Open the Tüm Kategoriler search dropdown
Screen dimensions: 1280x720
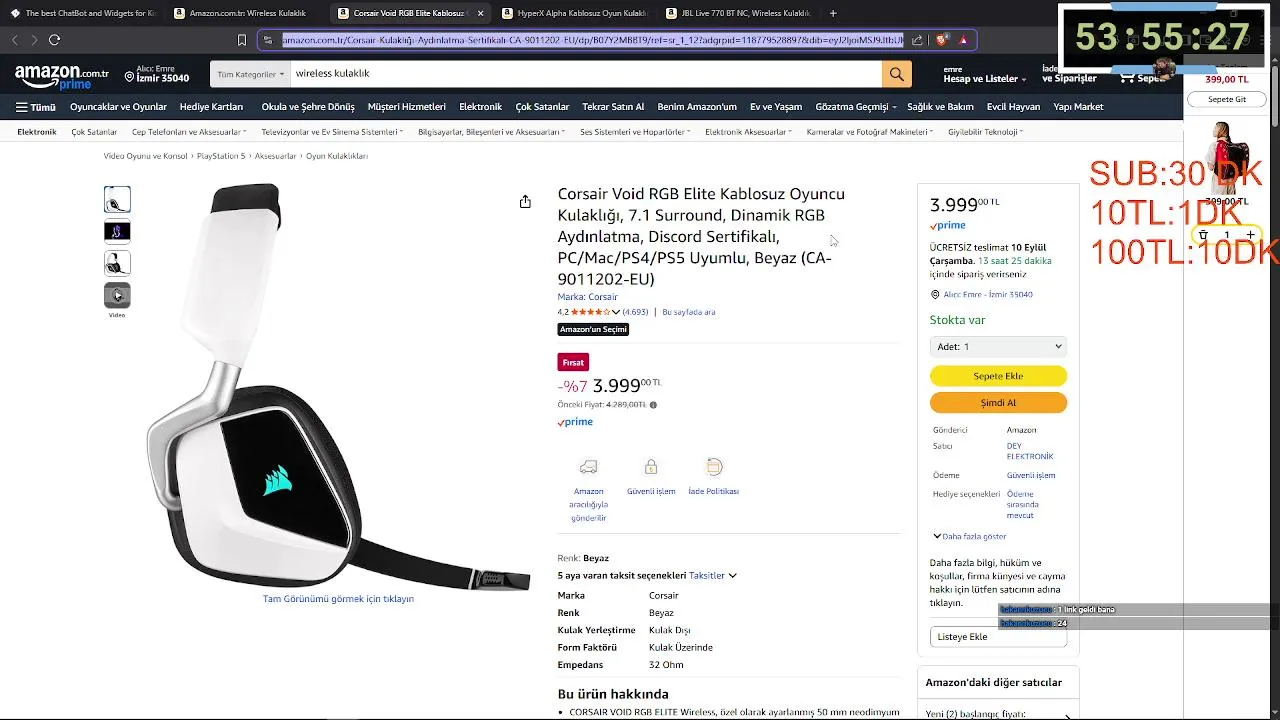251,74
